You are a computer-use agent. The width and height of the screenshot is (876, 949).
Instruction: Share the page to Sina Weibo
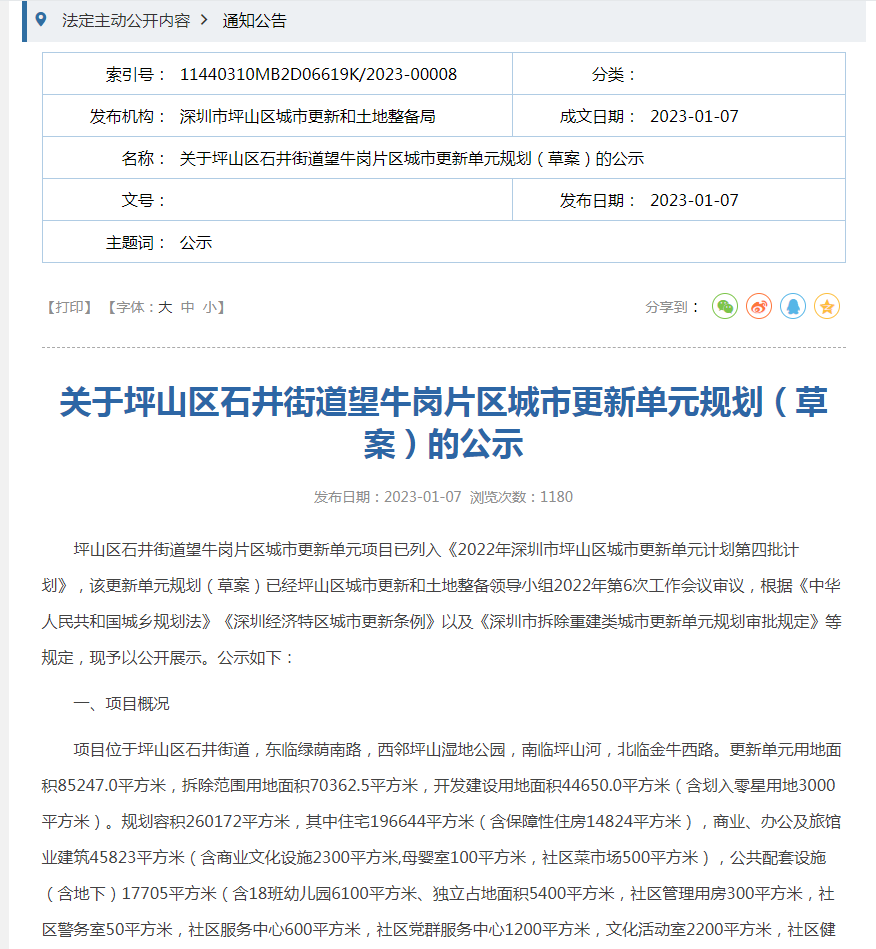pyautogui.click(x=759, y=307)
